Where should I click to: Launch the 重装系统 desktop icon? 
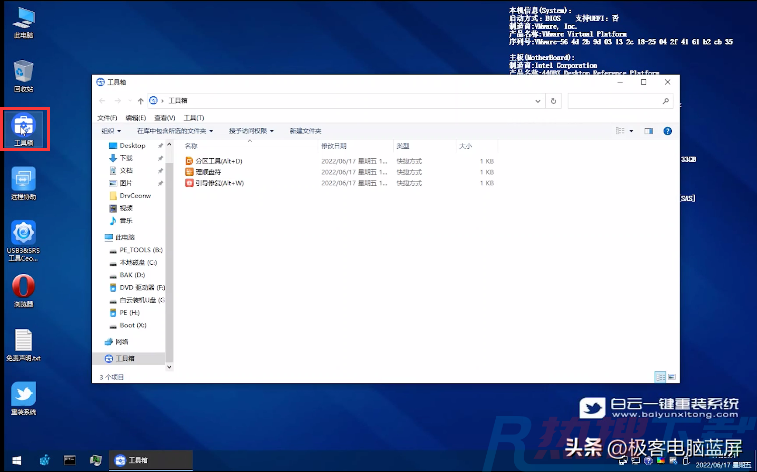tap(23, 399)
